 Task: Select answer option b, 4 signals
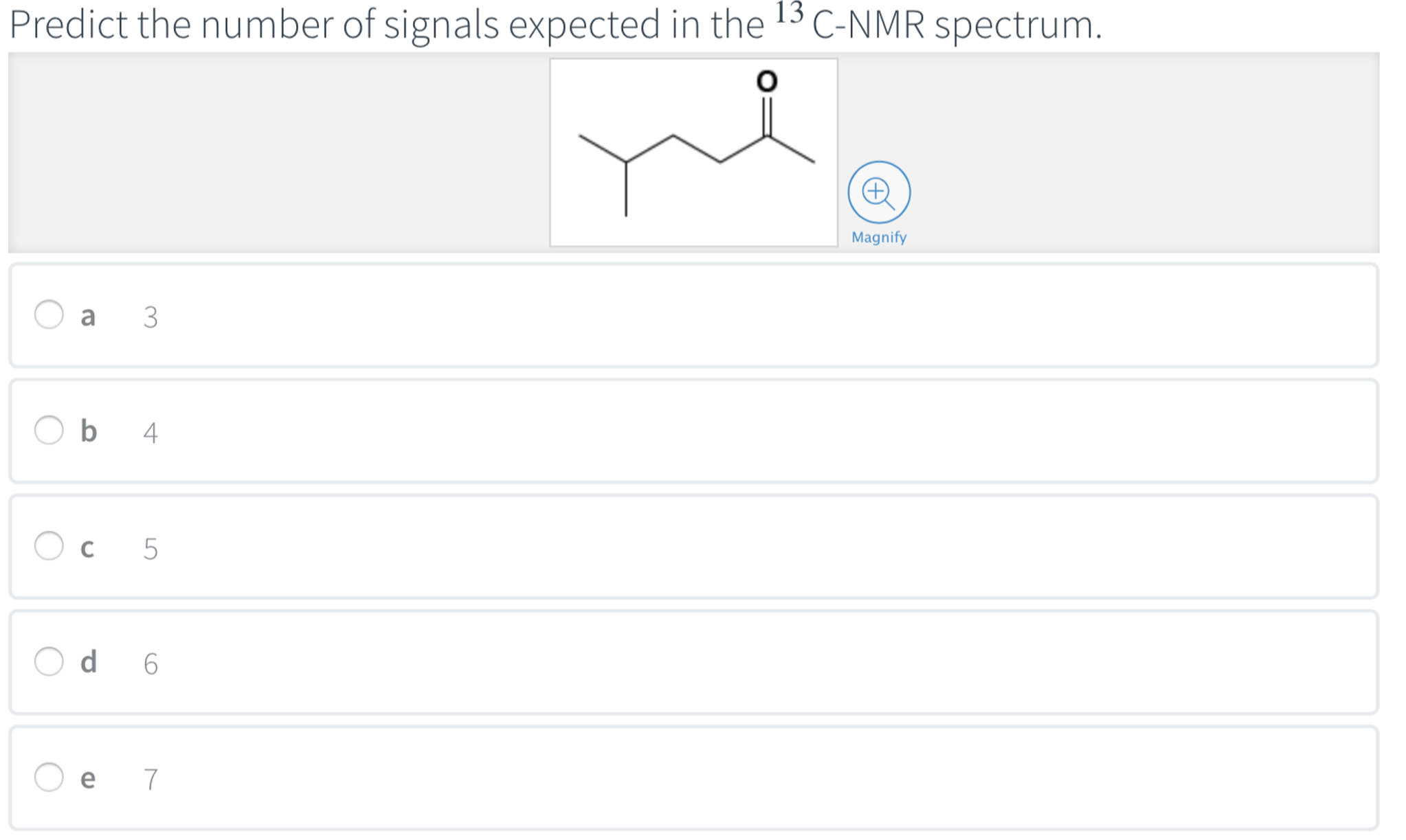tap(49, 431)
